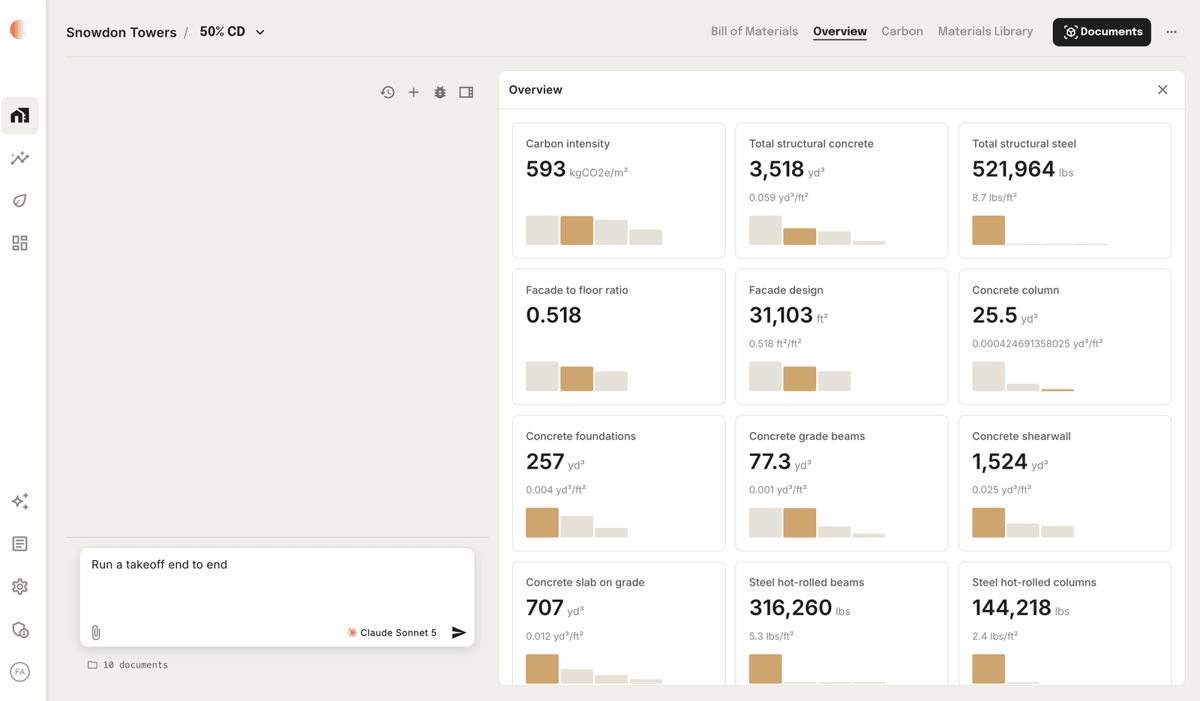The width and height of the screenshot is (1200, 701).
Task: Select the Total structural steel card
Action: pyautogui.click(x=1065, y=191)
